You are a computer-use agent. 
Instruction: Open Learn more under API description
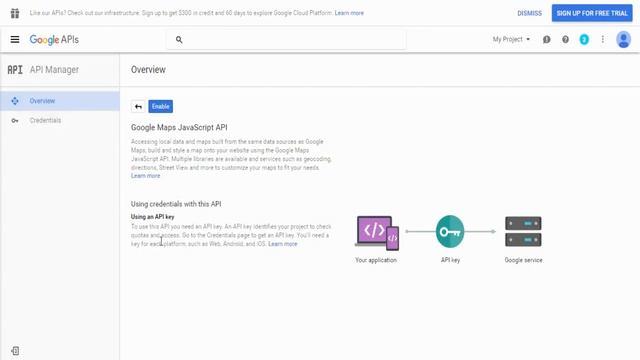point(145,176)
